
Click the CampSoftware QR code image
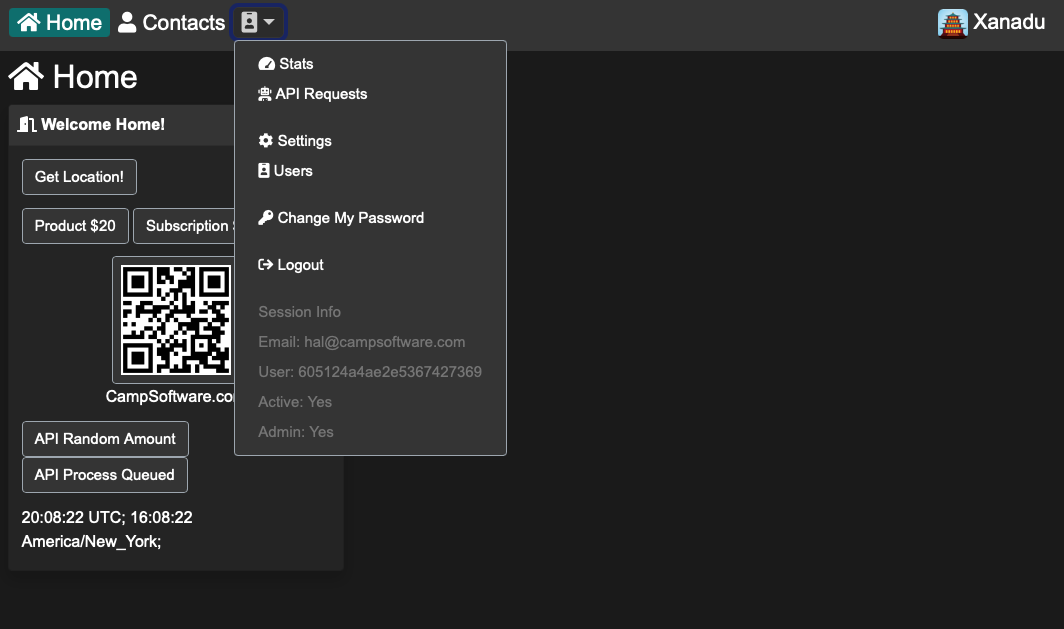point(176,320)
